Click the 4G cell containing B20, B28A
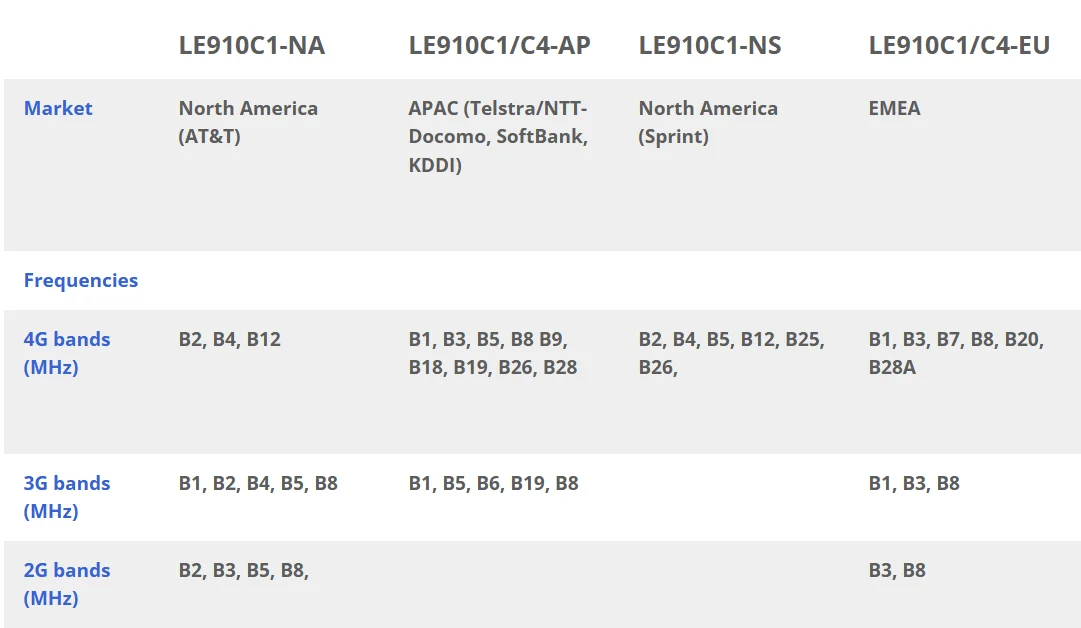The width and height of the screenshot is (1081, 628). (x=956, y=353)
